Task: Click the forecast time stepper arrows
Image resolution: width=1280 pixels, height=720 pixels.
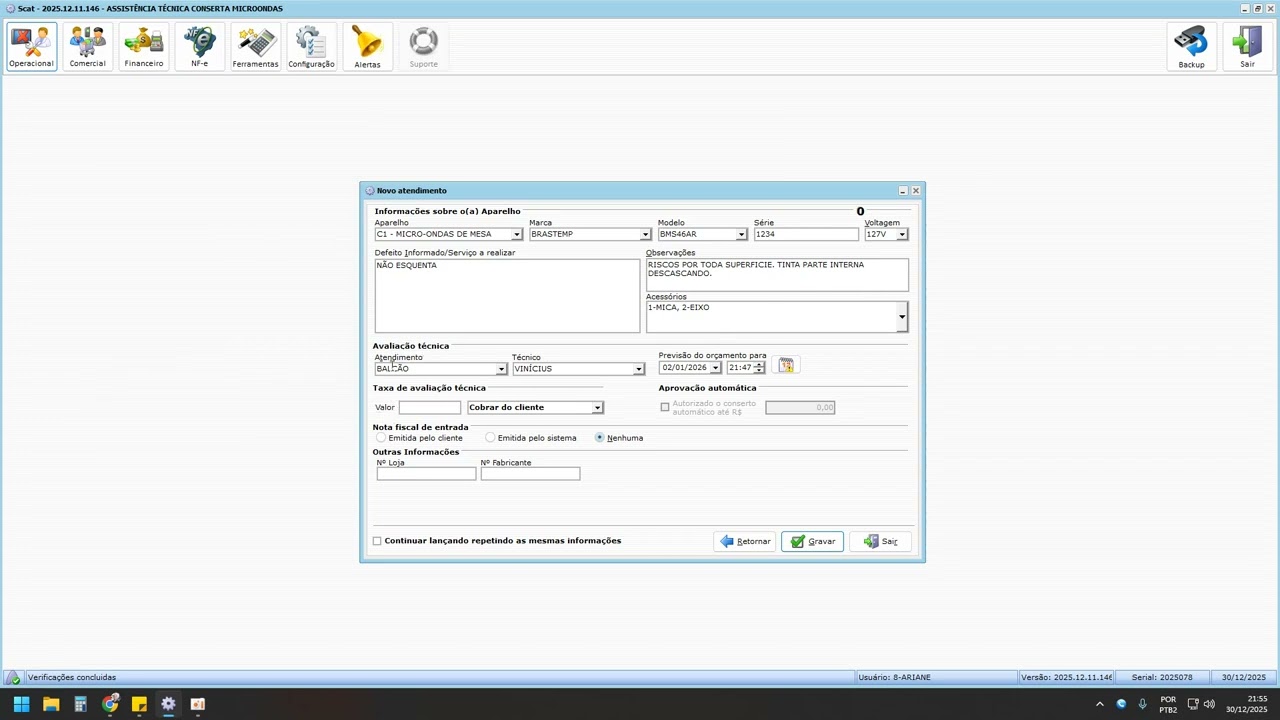Action: click(x=760, y=368)
